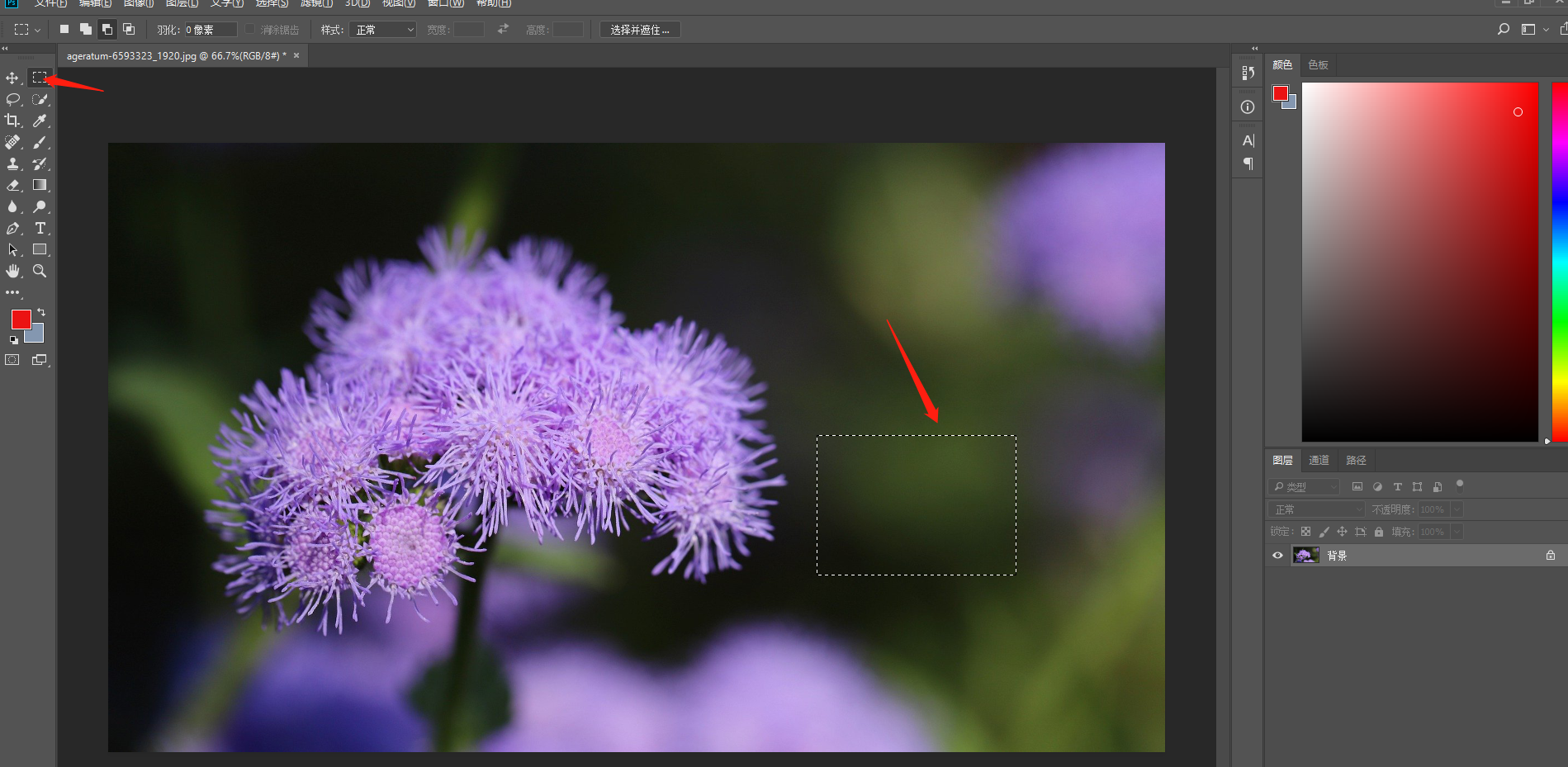Switch to the 色板 swatches tab
The width and height of the screenshot is (1568, 767).
(x=1318, y=65)
